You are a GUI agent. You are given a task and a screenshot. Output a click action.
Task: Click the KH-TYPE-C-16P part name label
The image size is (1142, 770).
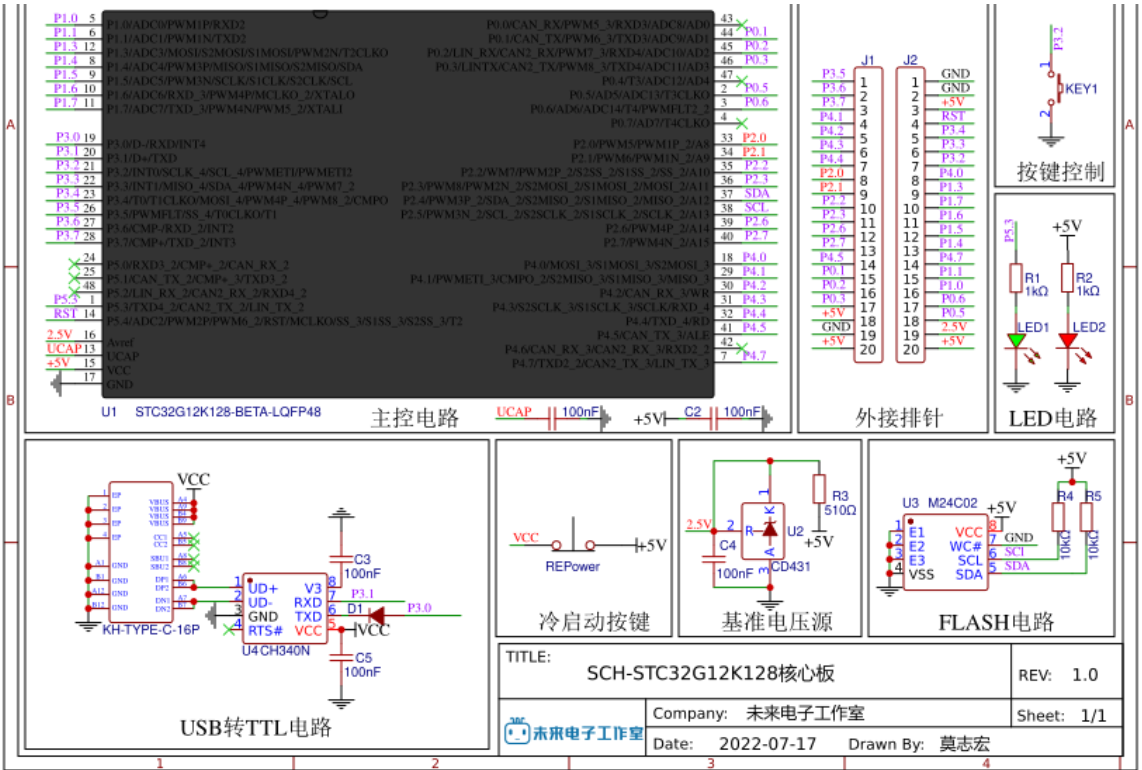(x=151, y=629)
